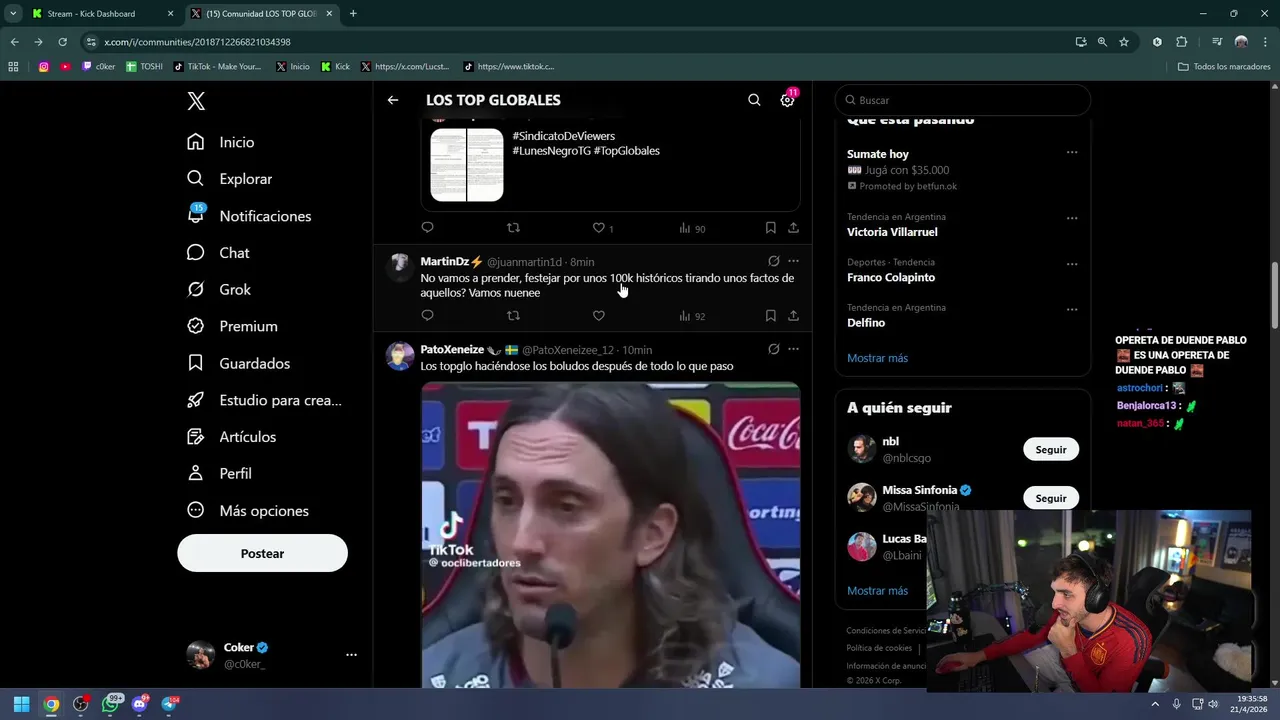Like MartinDz post
The image size is (1280, 720).
598,316
